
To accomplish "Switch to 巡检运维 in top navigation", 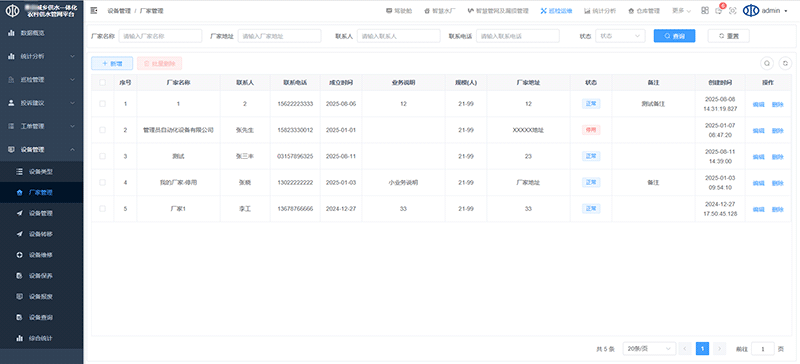I will pyautogui.click(x=556, y=10).
